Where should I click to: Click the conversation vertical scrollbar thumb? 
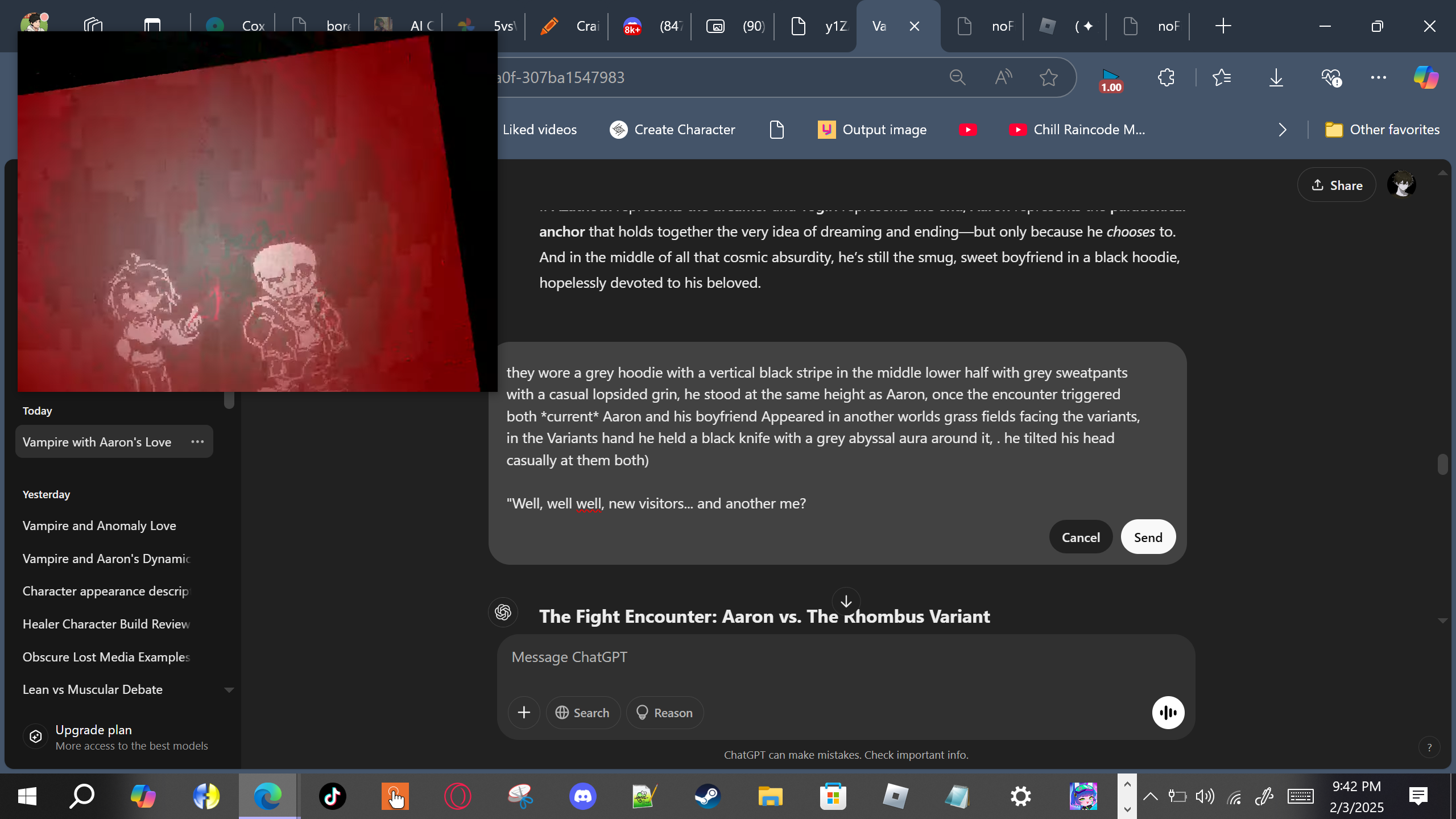(x=1442, y=464)
